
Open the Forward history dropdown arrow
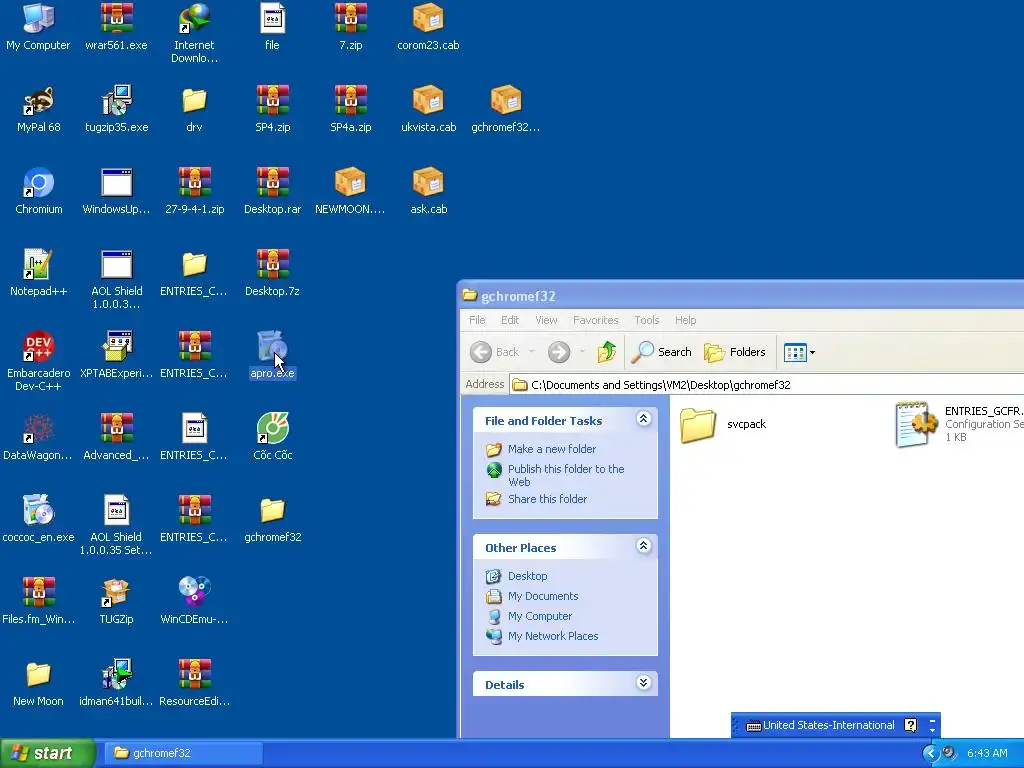(x=582, y=352)
